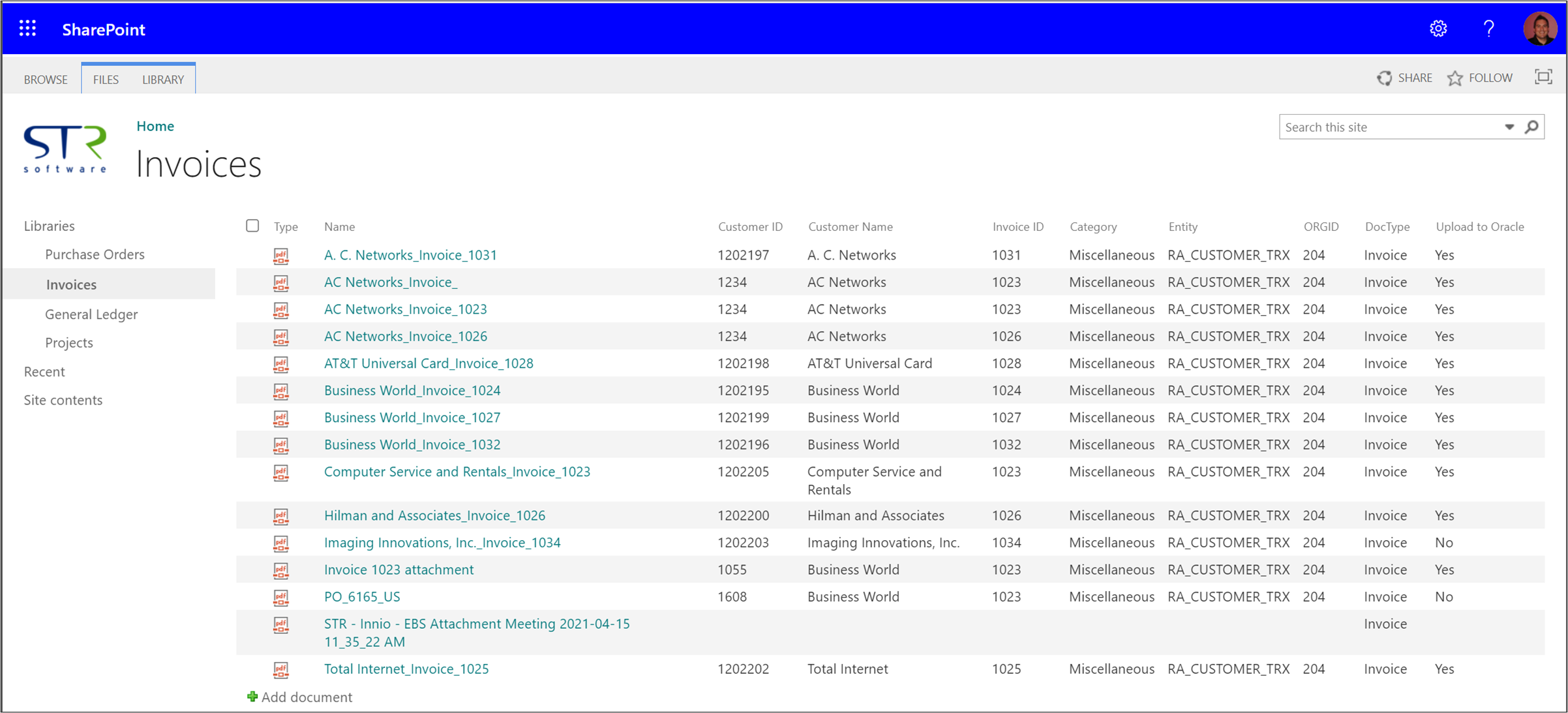Open the user profile avatar
The height and width of the screenshot is (713, 1568).
coord(1540,29)
